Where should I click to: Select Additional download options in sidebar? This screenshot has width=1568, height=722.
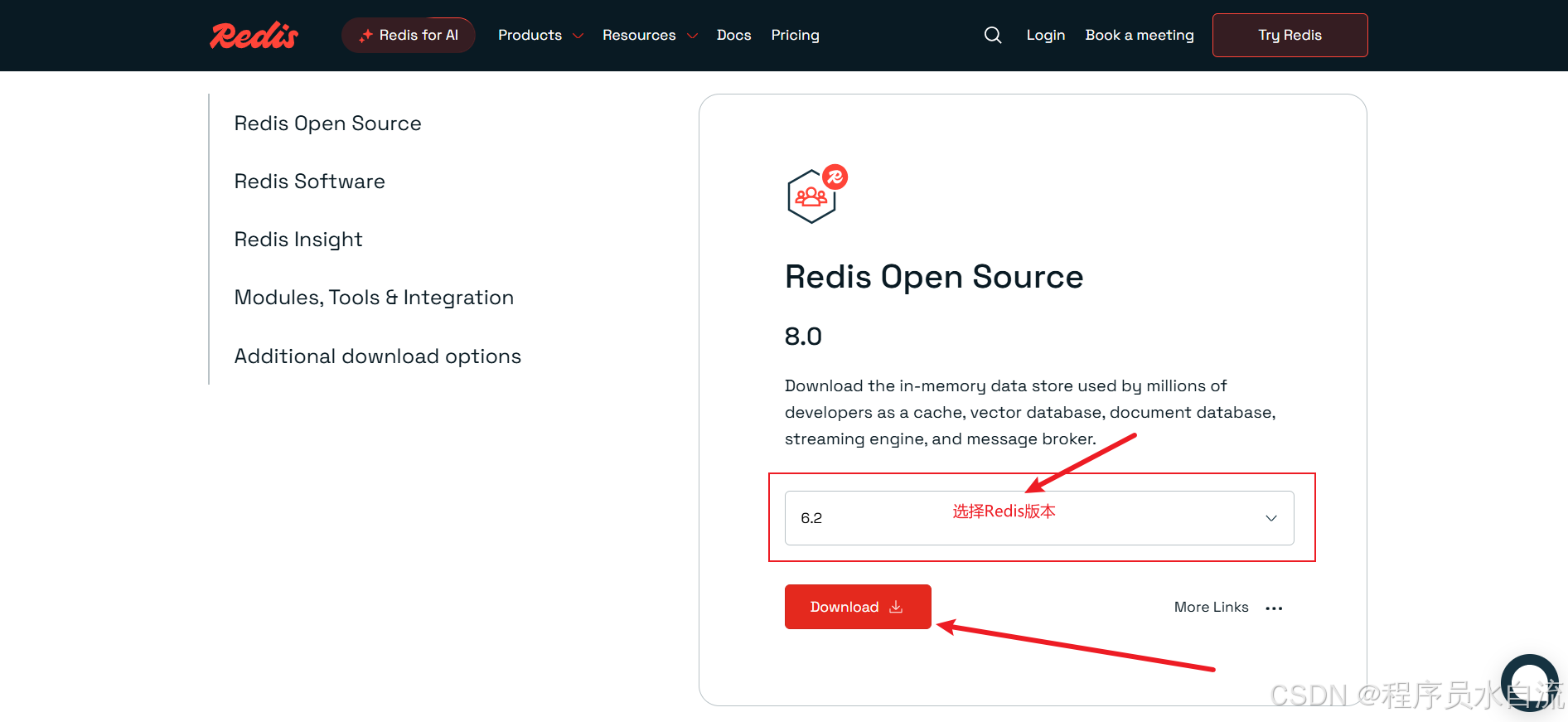(377, 356)
